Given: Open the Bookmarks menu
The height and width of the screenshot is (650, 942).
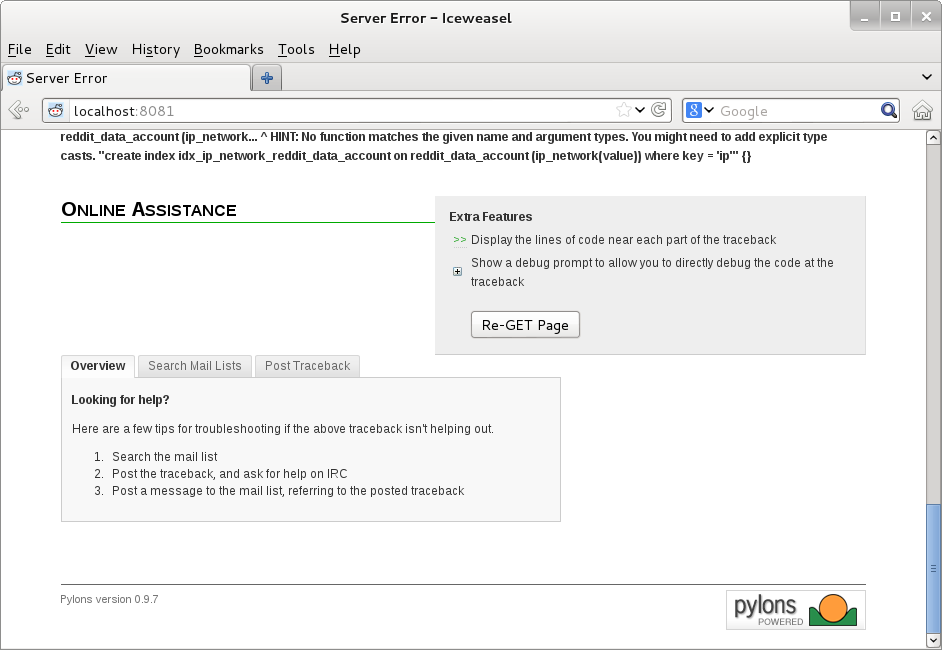Looking at the screenshot, I should click(228, 49).
